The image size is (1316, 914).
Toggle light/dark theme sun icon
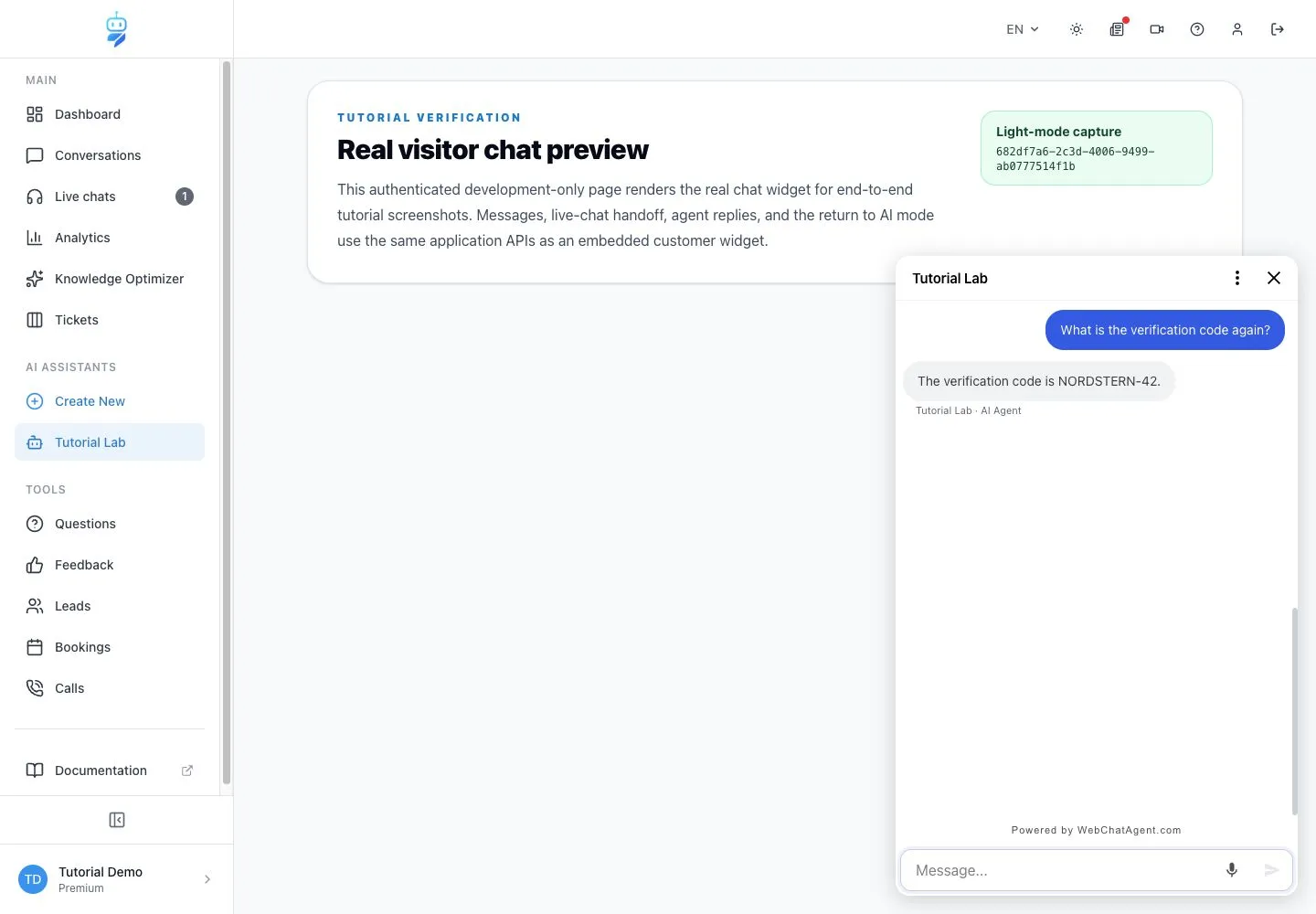pyautogui.click(x=1077, y=29)
